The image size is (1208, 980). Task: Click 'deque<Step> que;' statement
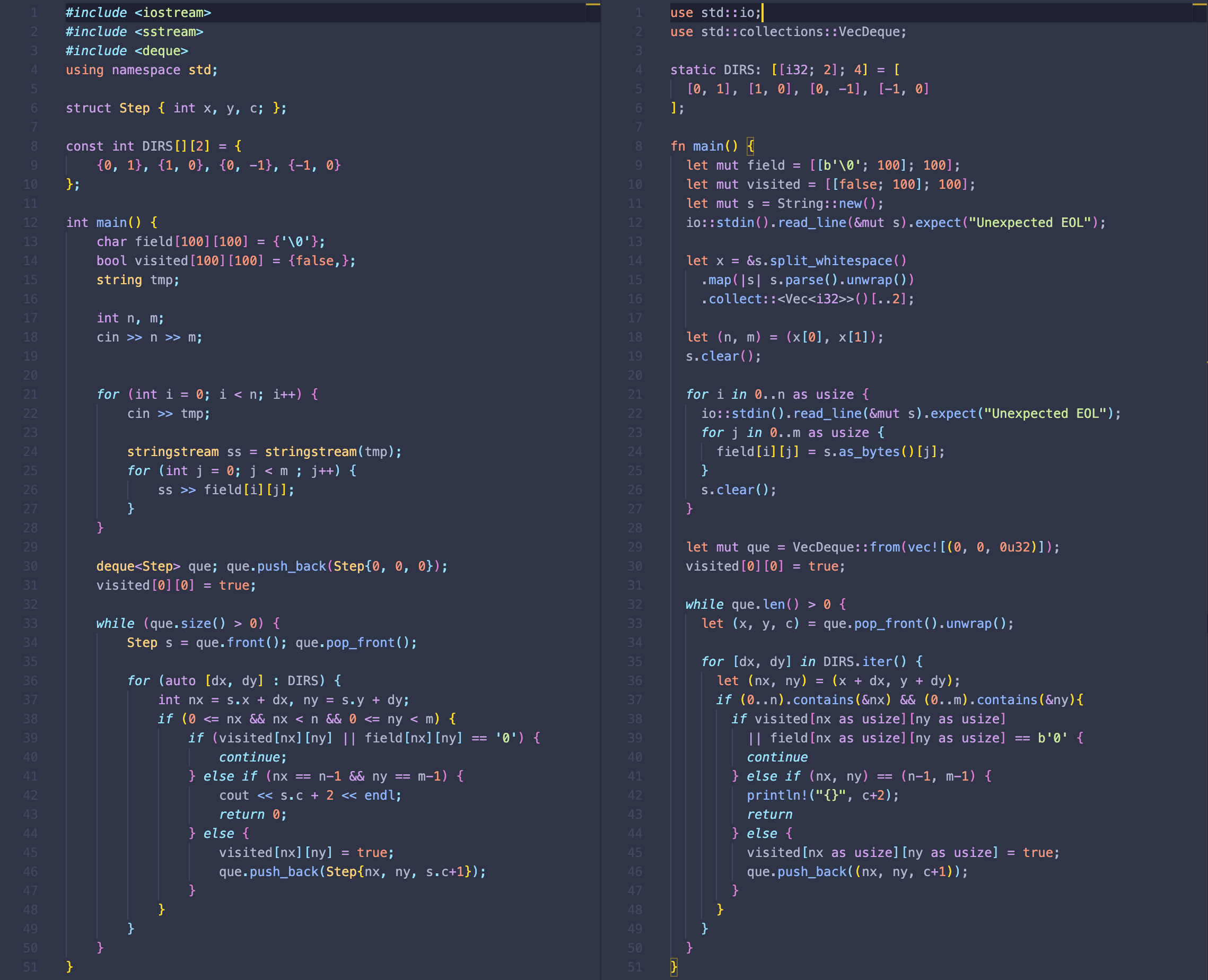pyautogui.click(x=156, y=566)
